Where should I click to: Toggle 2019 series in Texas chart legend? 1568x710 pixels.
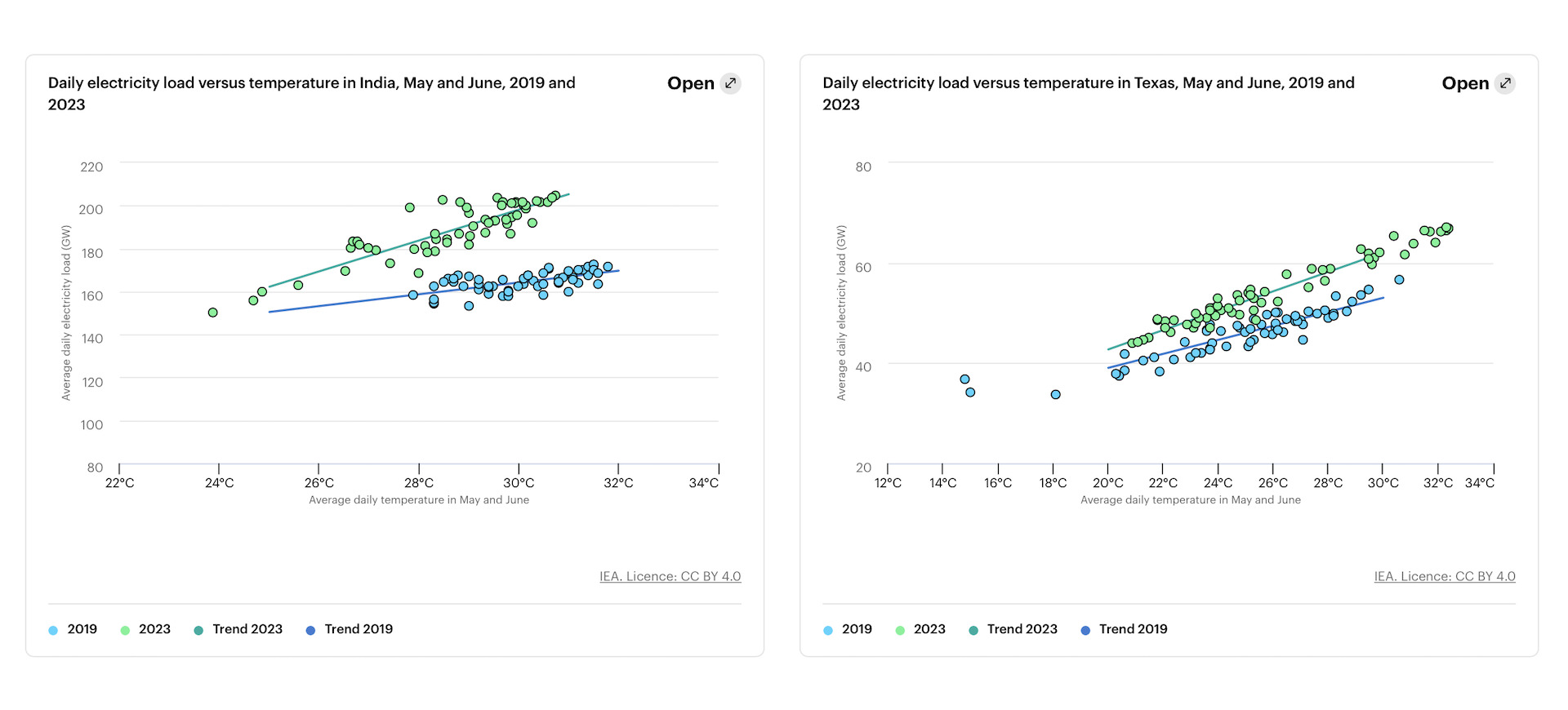tap(857, 629)
